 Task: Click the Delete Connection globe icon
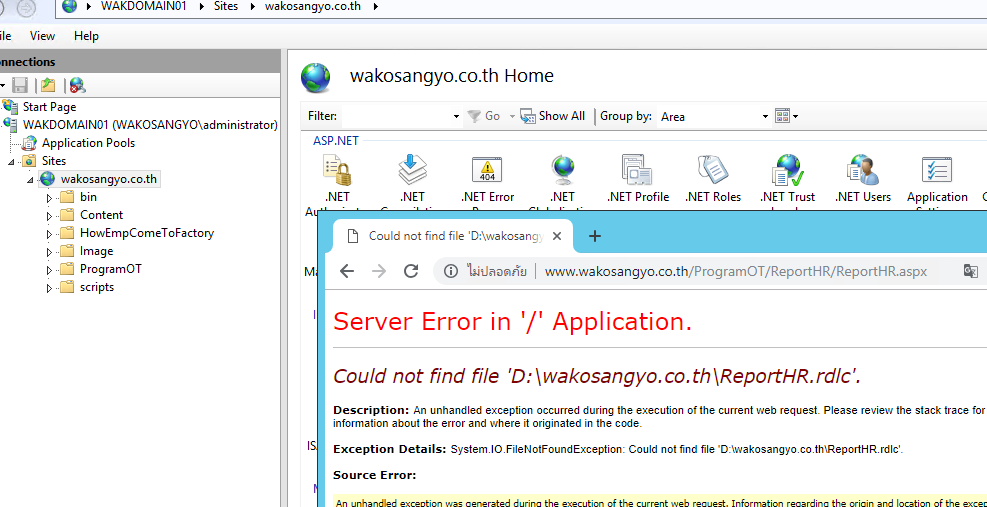point(77,85)
